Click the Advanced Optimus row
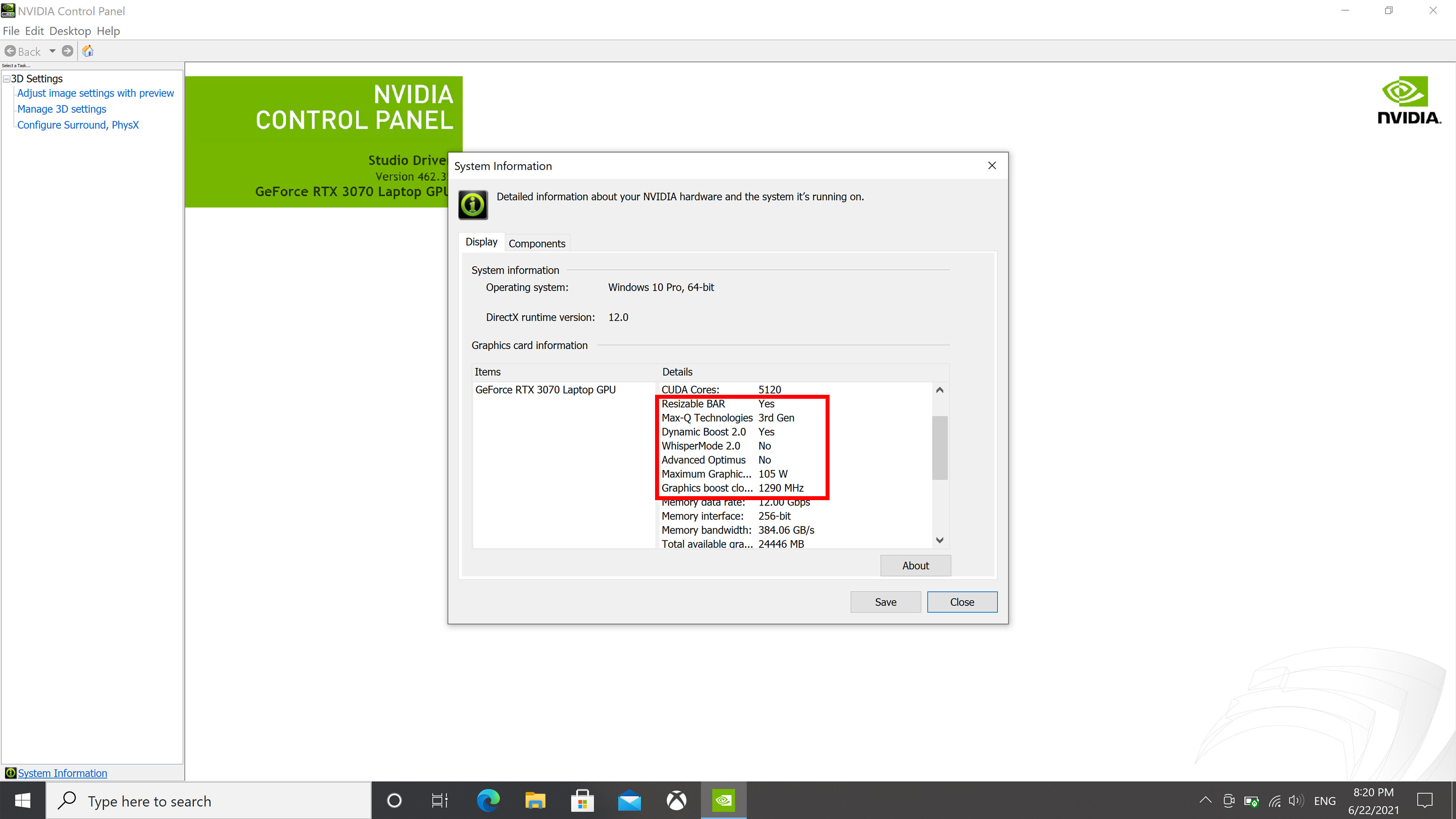Screen dimensions: 1456x819 click(x=716, y=461)
